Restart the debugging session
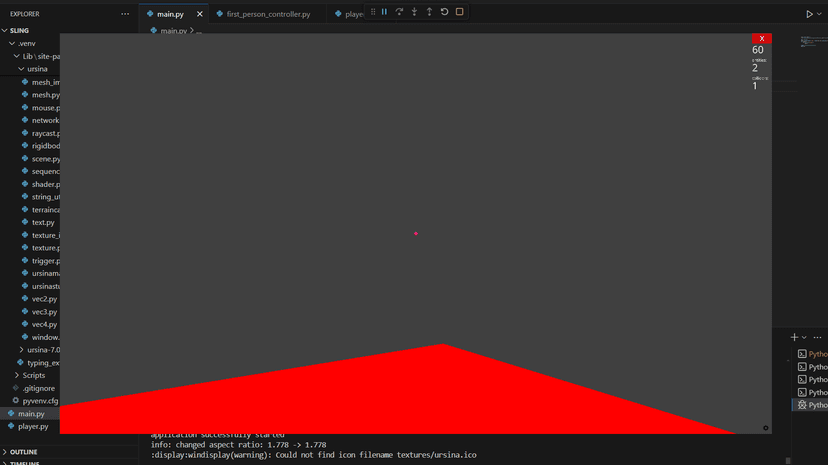The width and height of the screenshot is (828, 465). 444,12
